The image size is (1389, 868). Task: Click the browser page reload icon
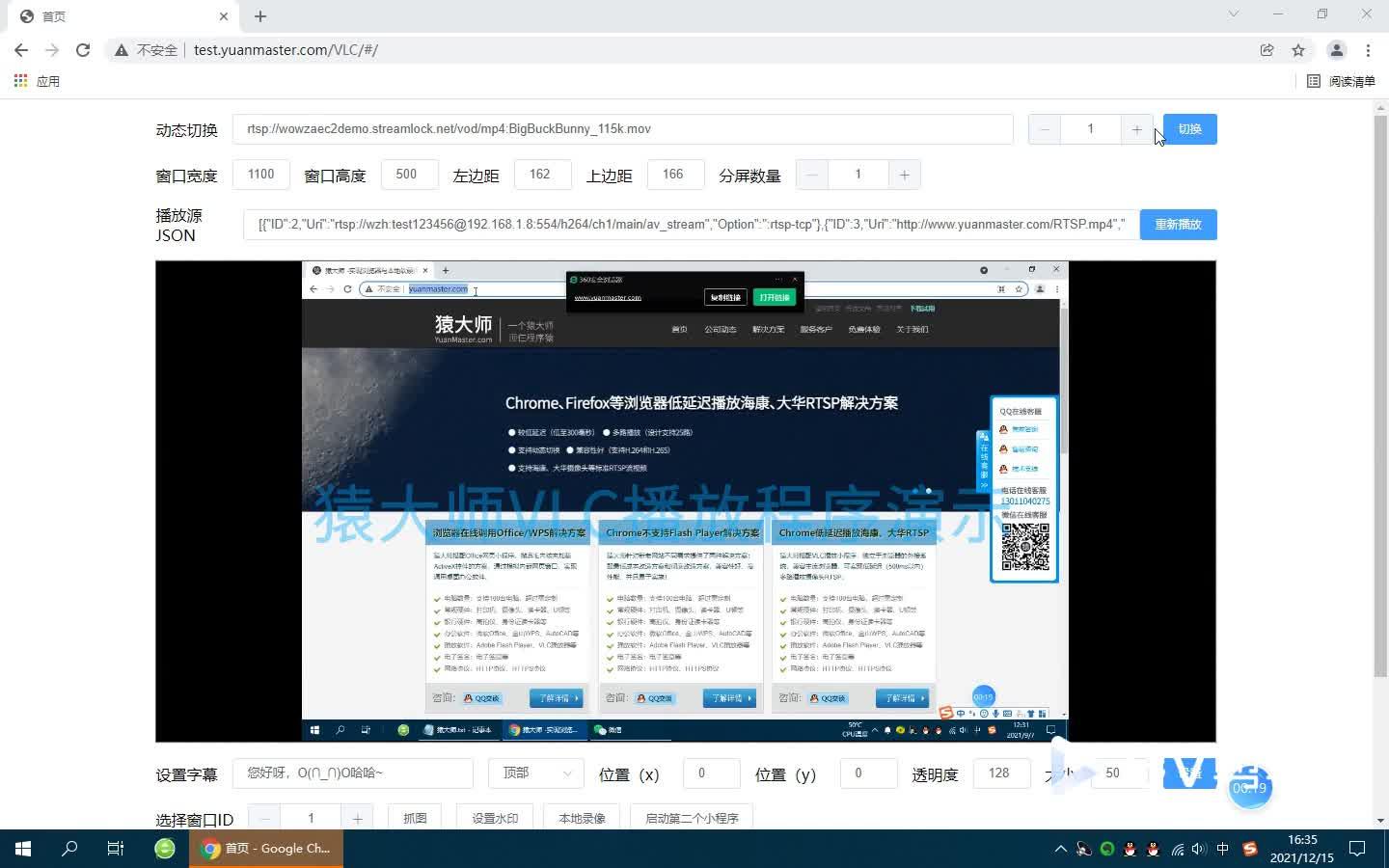pos(83,49)
